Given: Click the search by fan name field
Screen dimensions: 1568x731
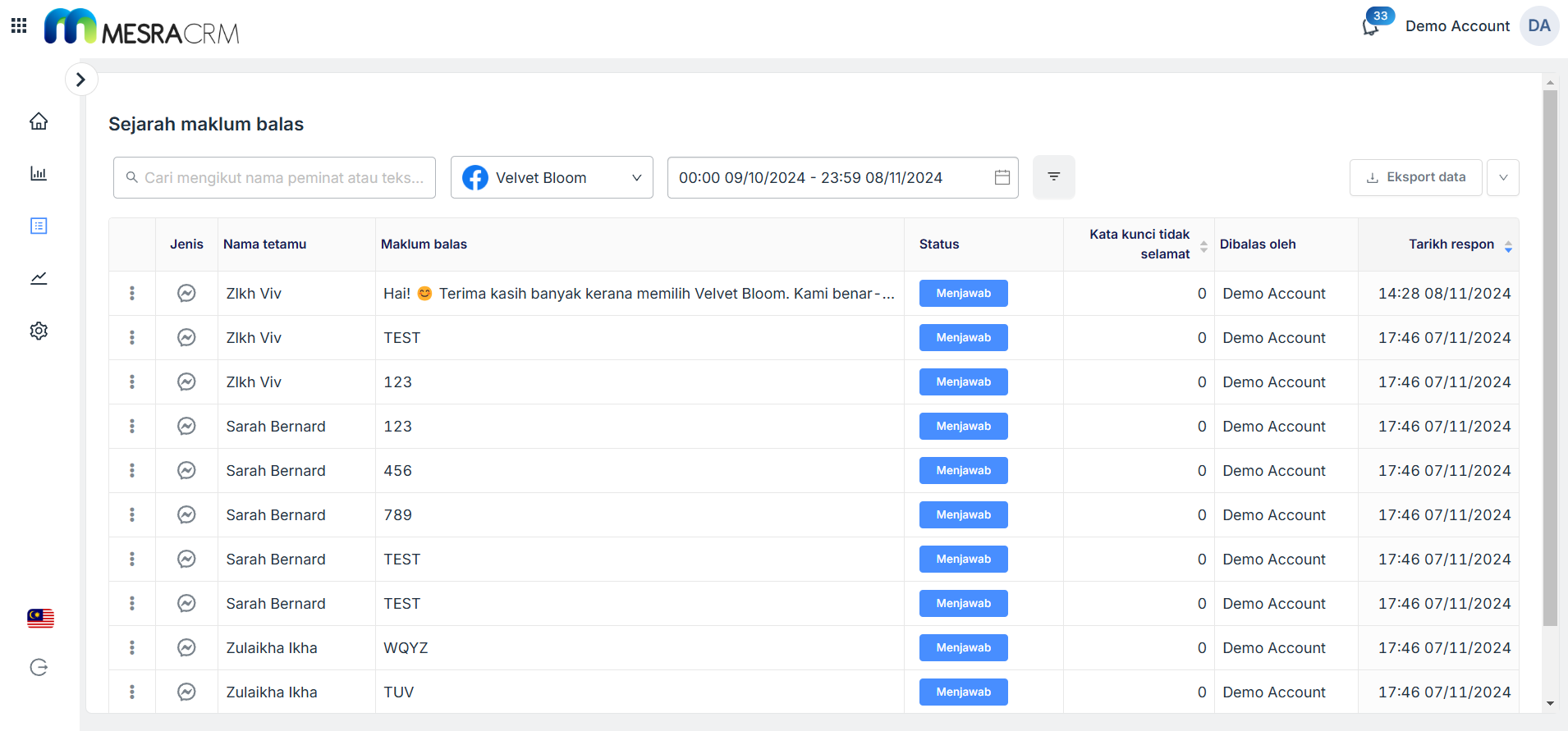Looking at the screenshot, I should click(x=275, y=178).
